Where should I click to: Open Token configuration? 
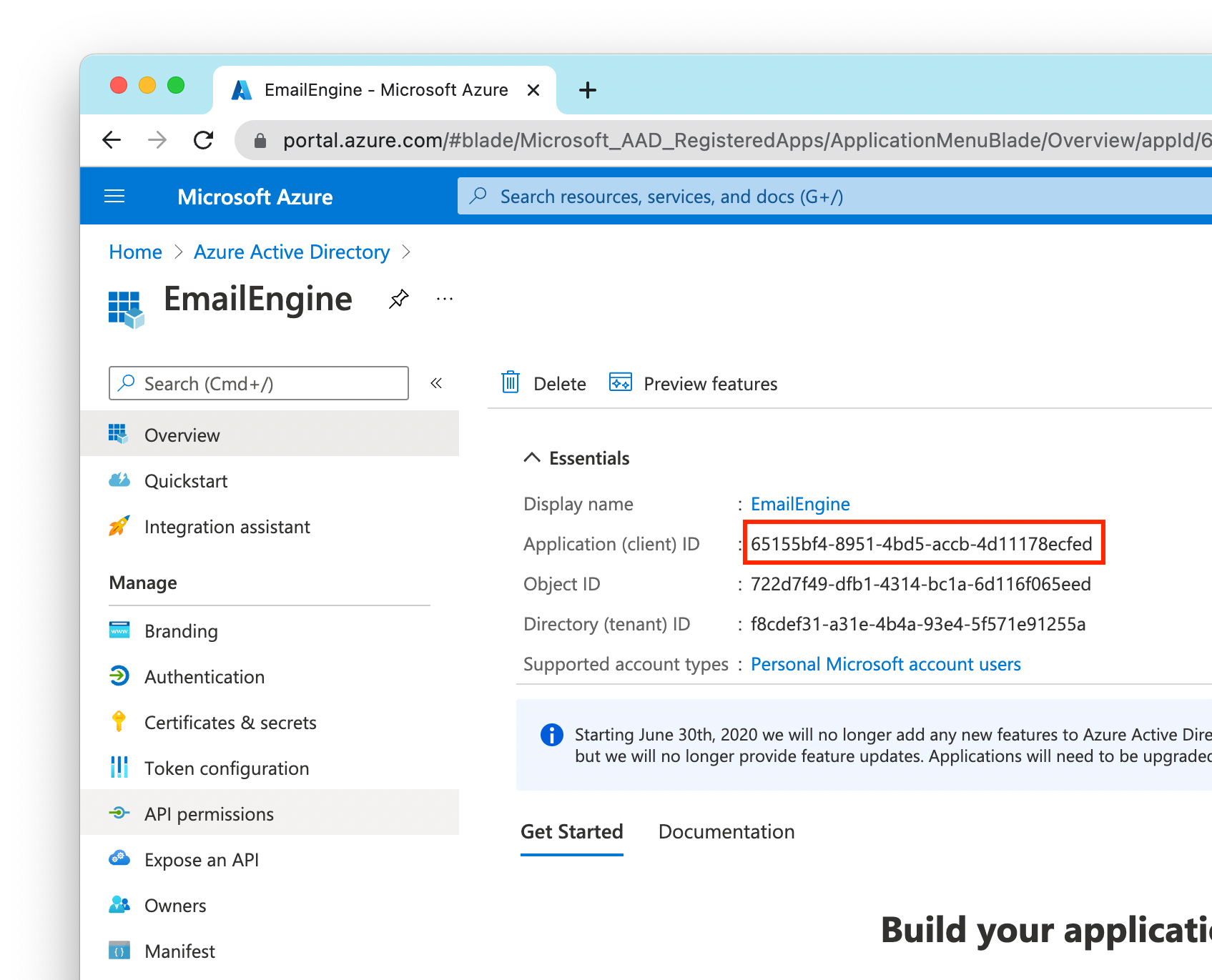tap(270, 768)
